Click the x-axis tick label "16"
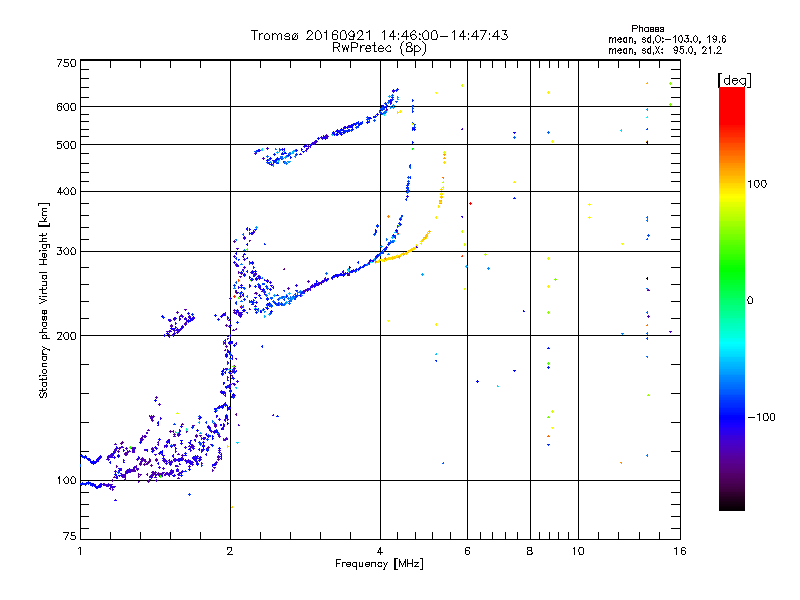Screen dimensions: 800x600 (x=680, y=551)
